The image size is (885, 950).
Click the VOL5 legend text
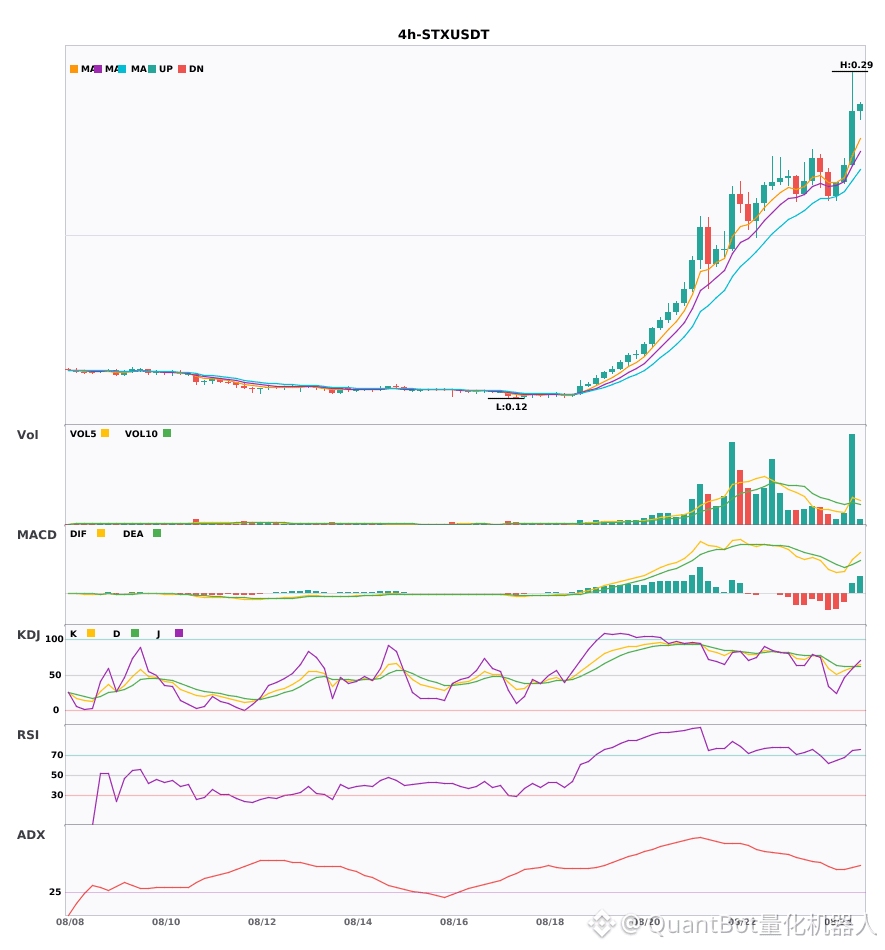[83, 434]
